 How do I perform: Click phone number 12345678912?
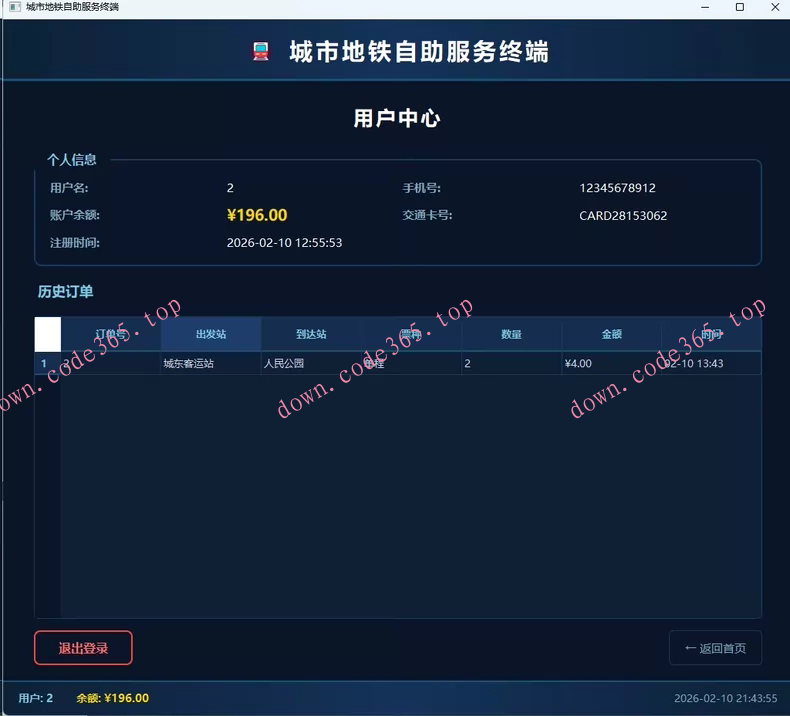click(x=617, y=188)
